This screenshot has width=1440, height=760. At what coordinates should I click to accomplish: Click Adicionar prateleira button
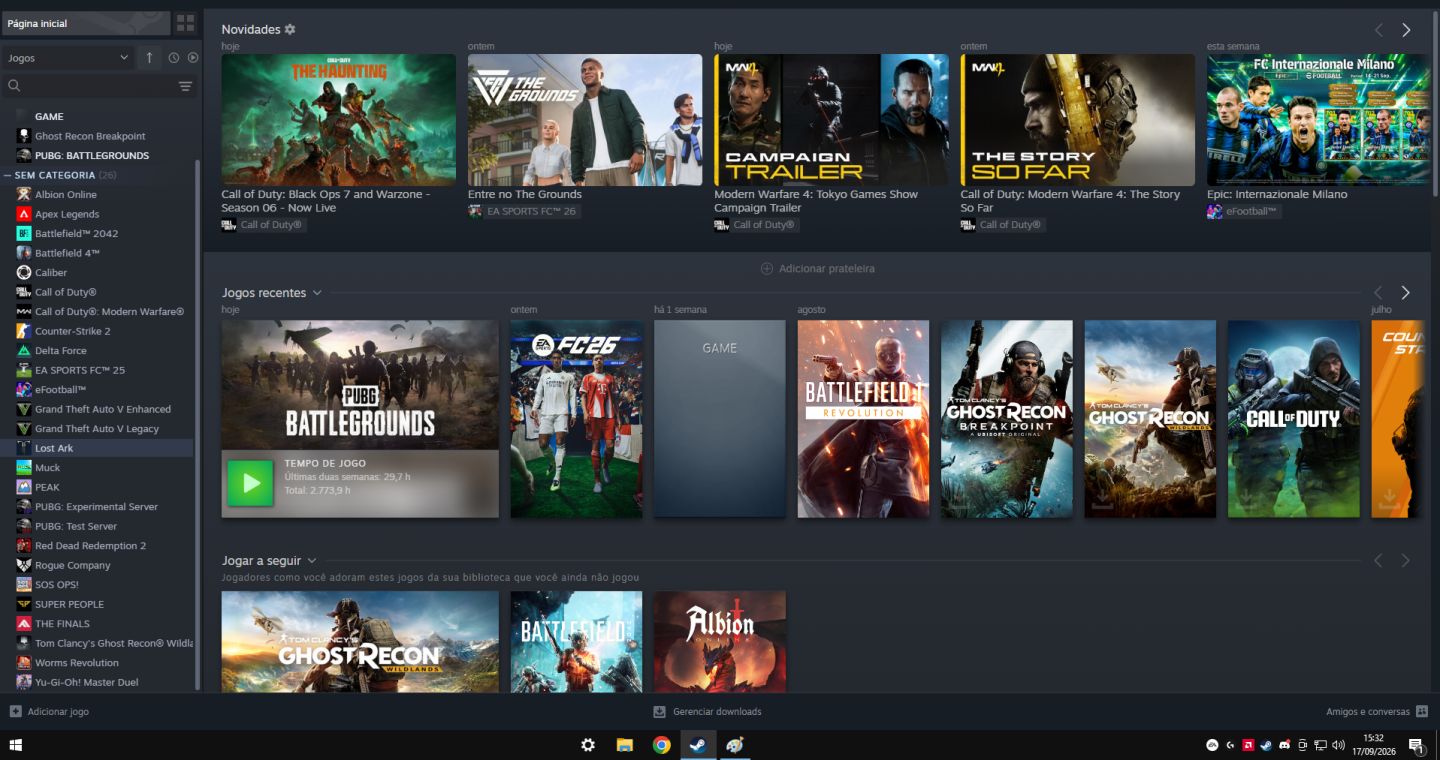pyautogui.click(x=818, y=269)
